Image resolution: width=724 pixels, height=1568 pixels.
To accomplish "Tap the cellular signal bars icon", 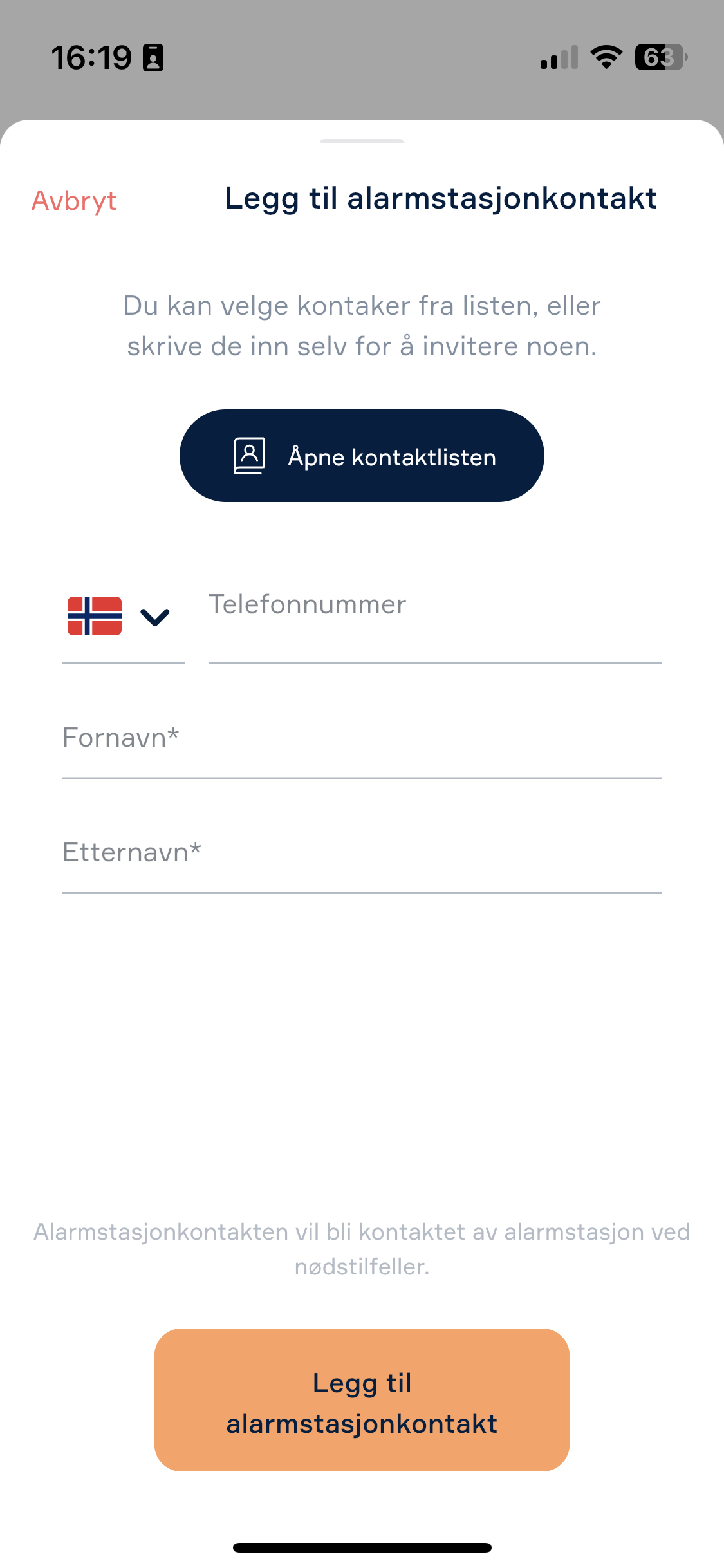I will click(x=559, y=57).
